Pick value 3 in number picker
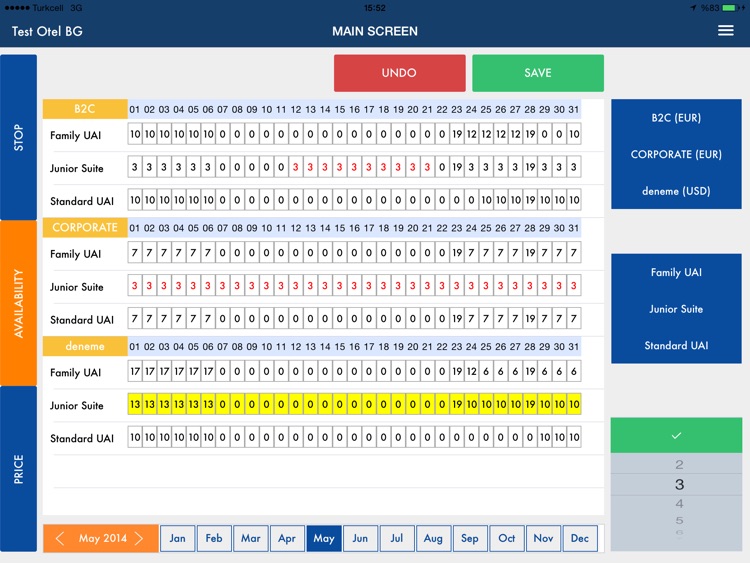Screen dimensions: 750x563 click(x=679, y=485)
